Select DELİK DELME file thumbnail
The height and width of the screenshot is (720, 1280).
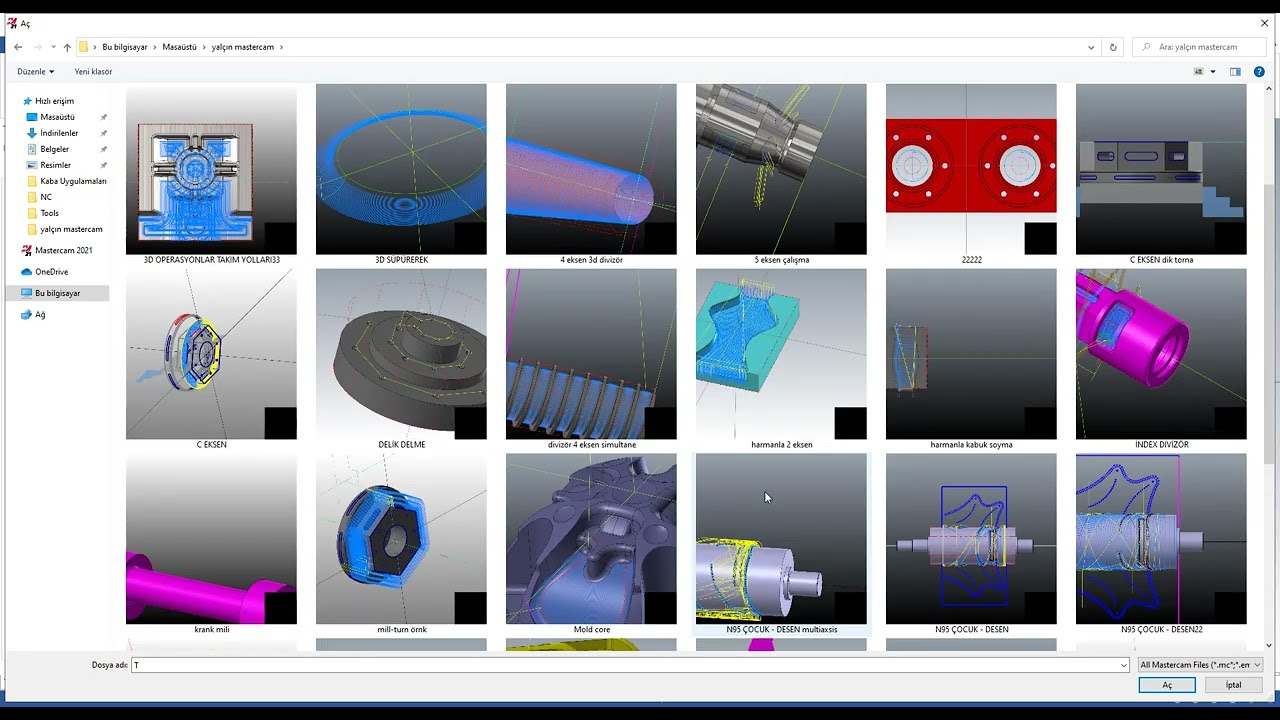coord(401,354)
